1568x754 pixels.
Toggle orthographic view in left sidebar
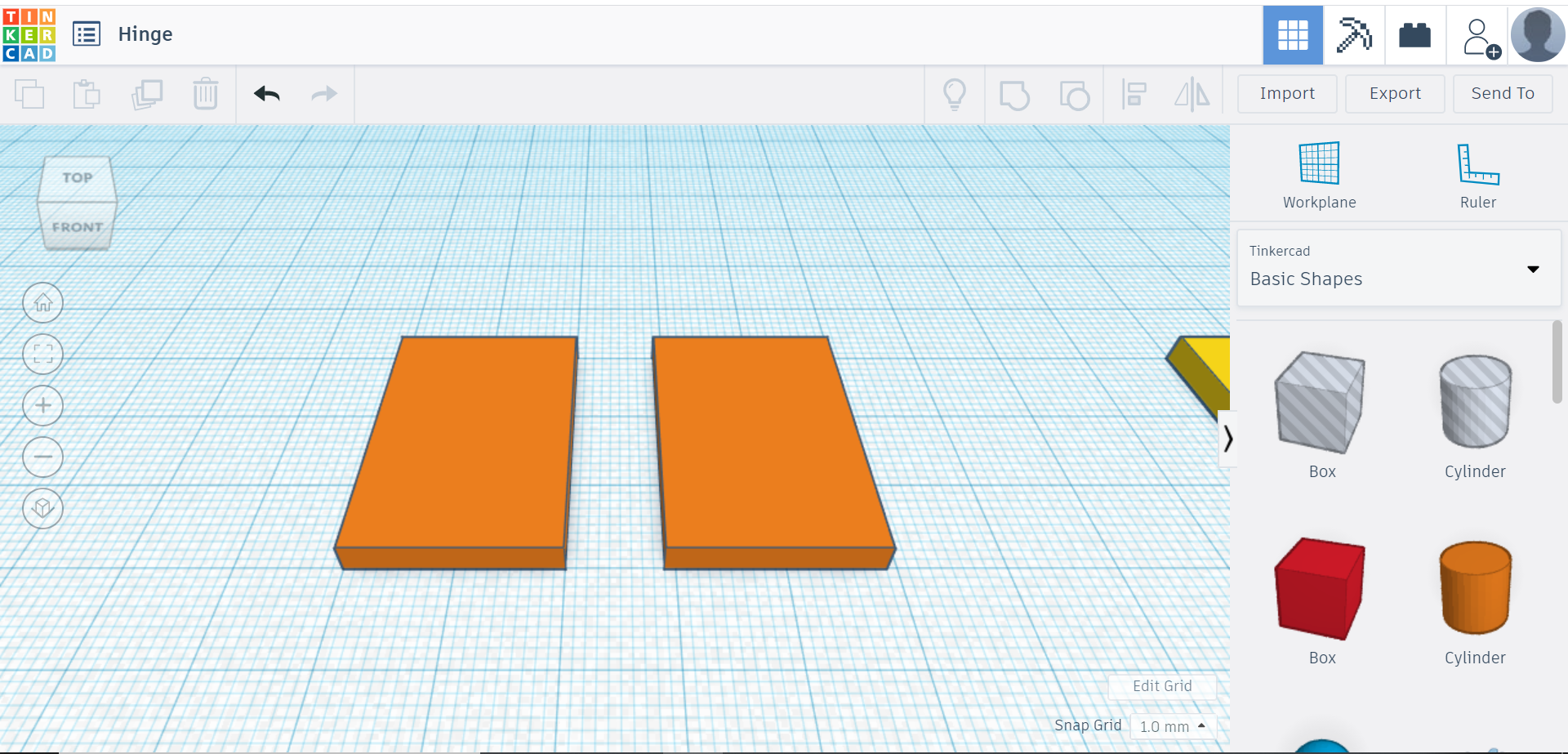[42, 508]
